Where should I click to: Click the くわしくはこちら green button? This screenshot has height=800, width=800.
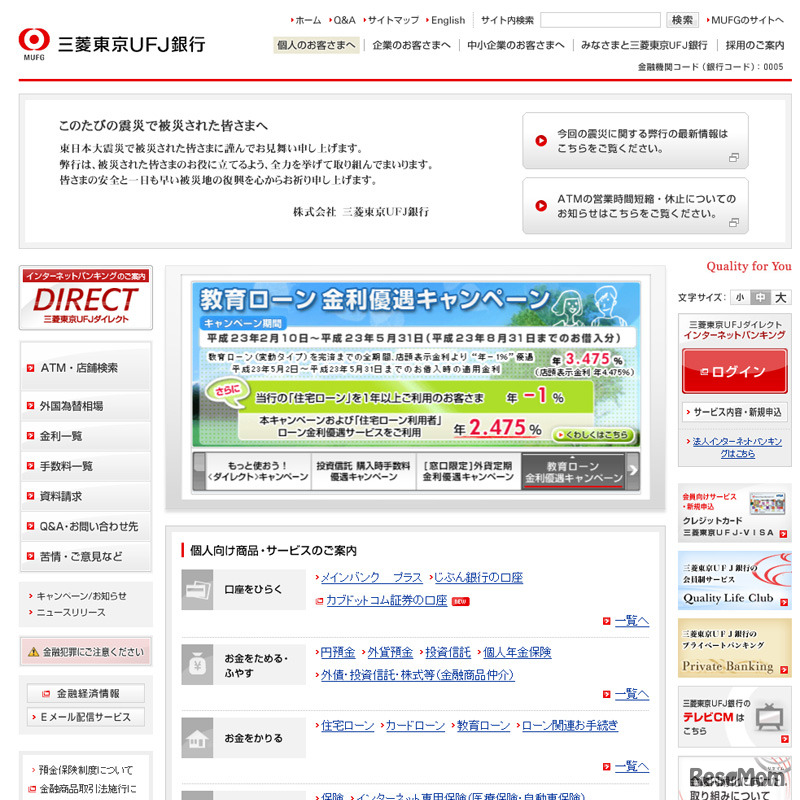pos(594,435)
